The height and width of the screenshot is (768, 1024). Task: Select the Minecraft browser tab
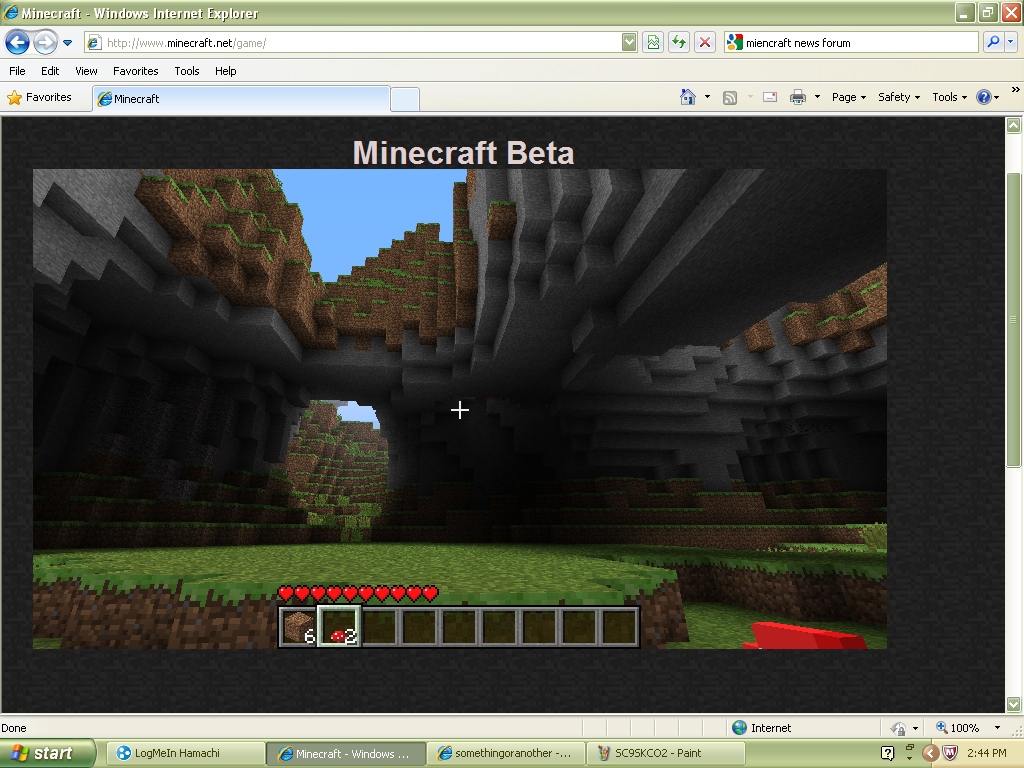point(241,99)
